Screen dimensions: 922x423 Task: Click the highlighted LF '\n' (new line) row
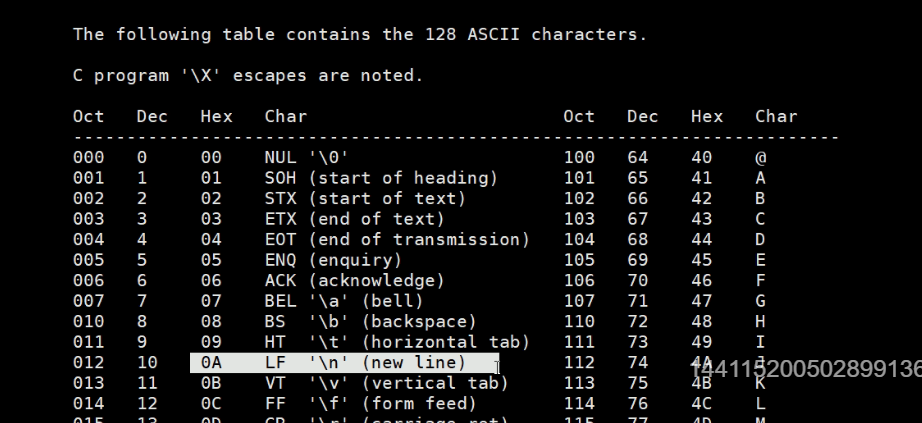343,362
